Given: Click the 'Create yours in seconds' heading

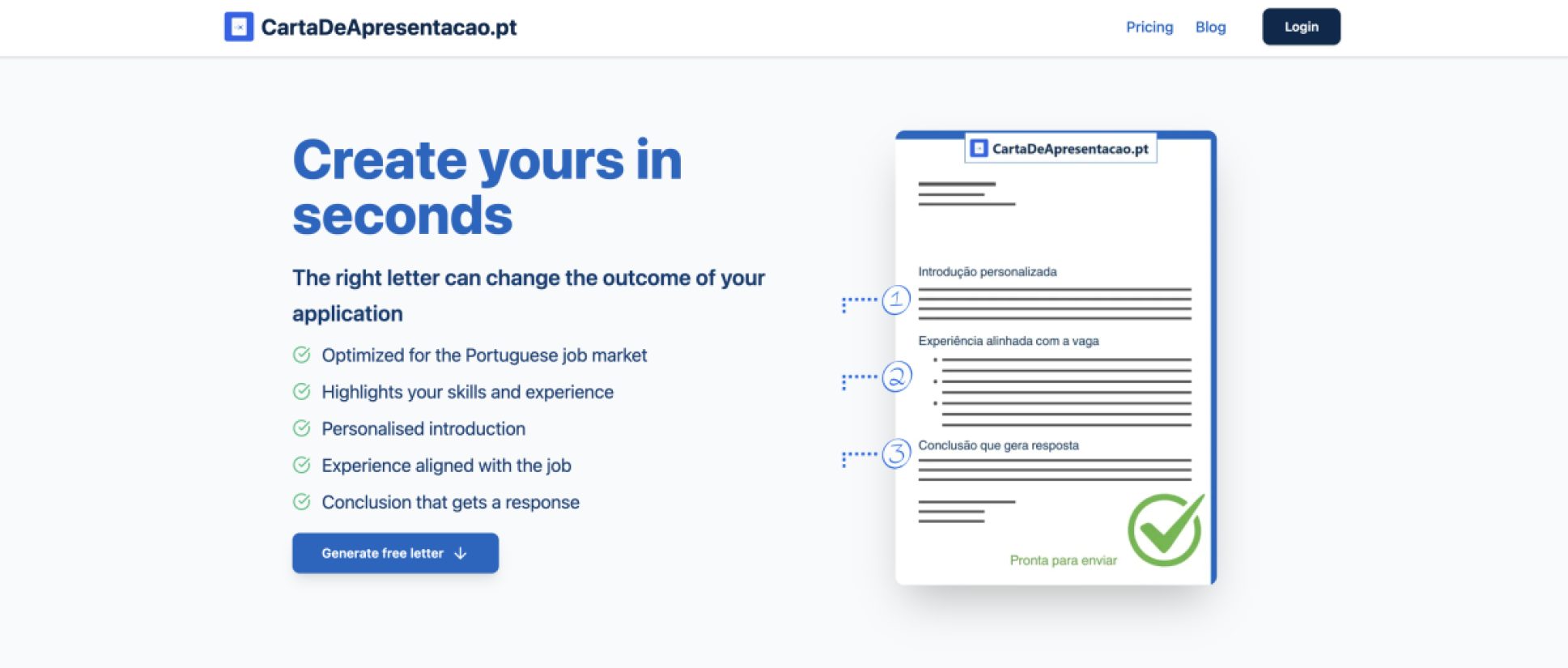Looking at the screenshot, I should [487, 187].
